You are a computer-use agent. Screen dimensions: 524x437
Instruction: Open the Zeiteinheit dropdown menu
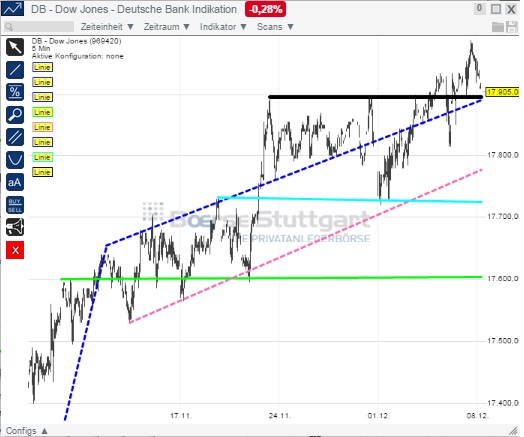point(107,27)
